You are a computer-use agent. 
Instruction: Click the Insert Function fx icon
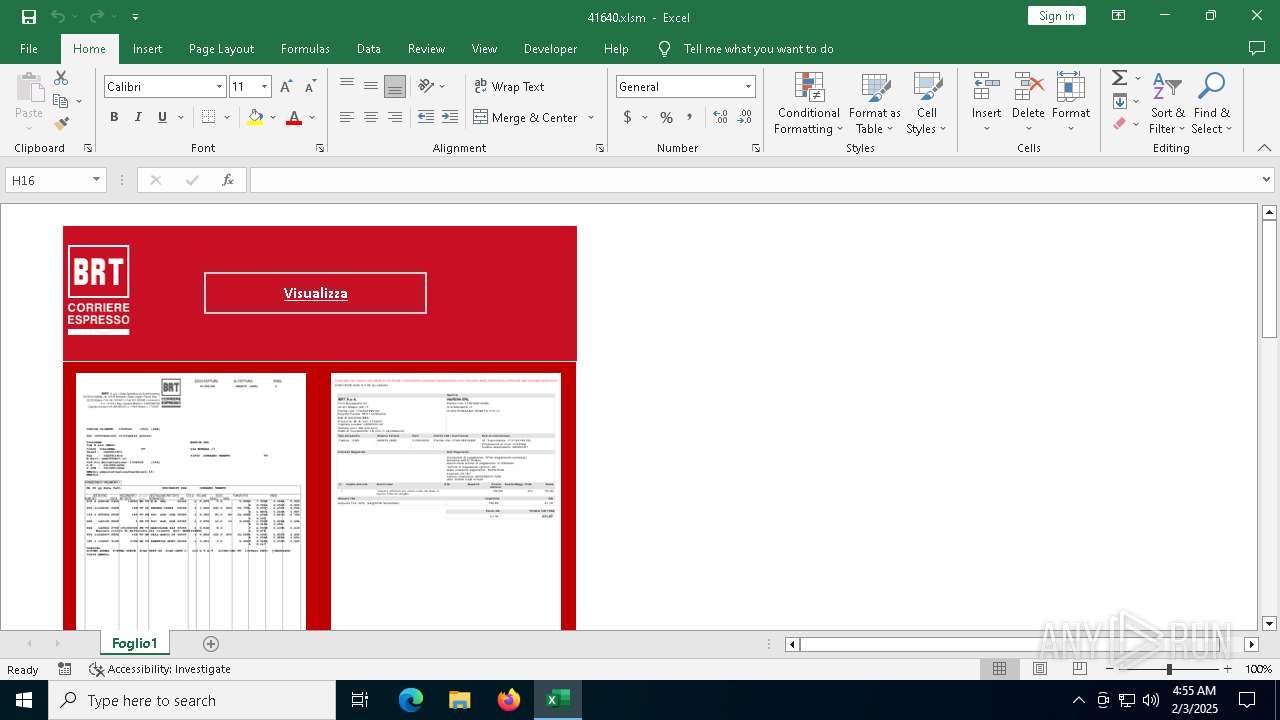[228, 180]
